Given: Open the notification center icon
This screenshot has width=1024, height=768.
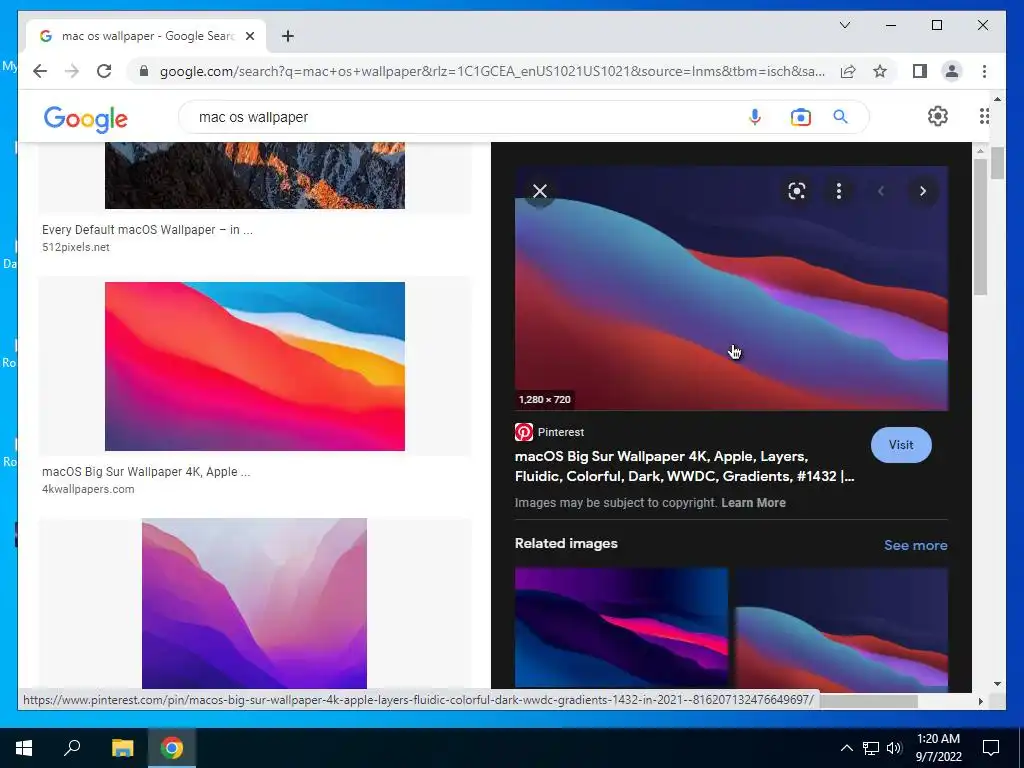Looking at the screenshot, I should 991,748.
